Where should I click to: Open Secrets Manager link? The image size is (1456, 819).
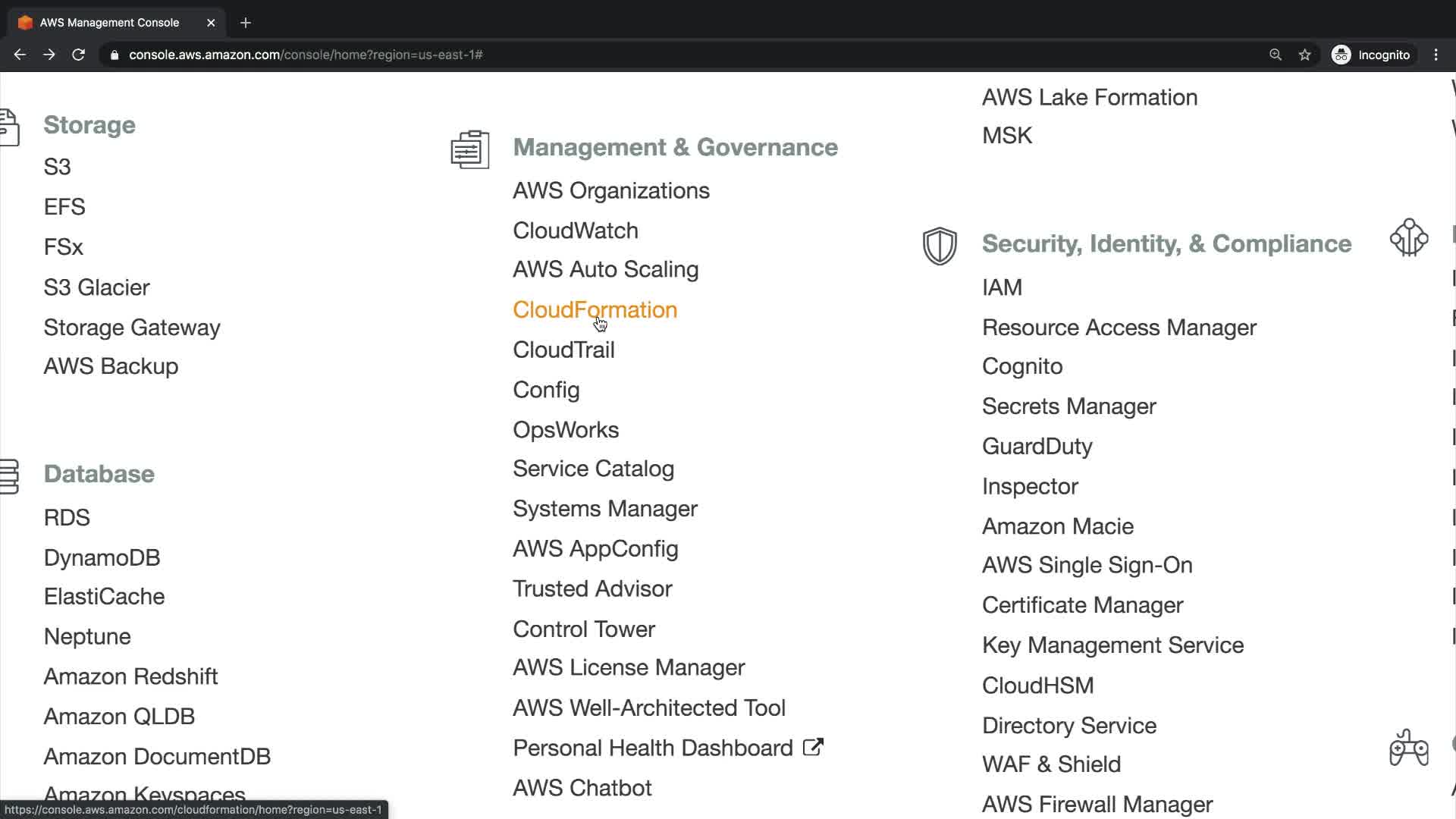1068,406
